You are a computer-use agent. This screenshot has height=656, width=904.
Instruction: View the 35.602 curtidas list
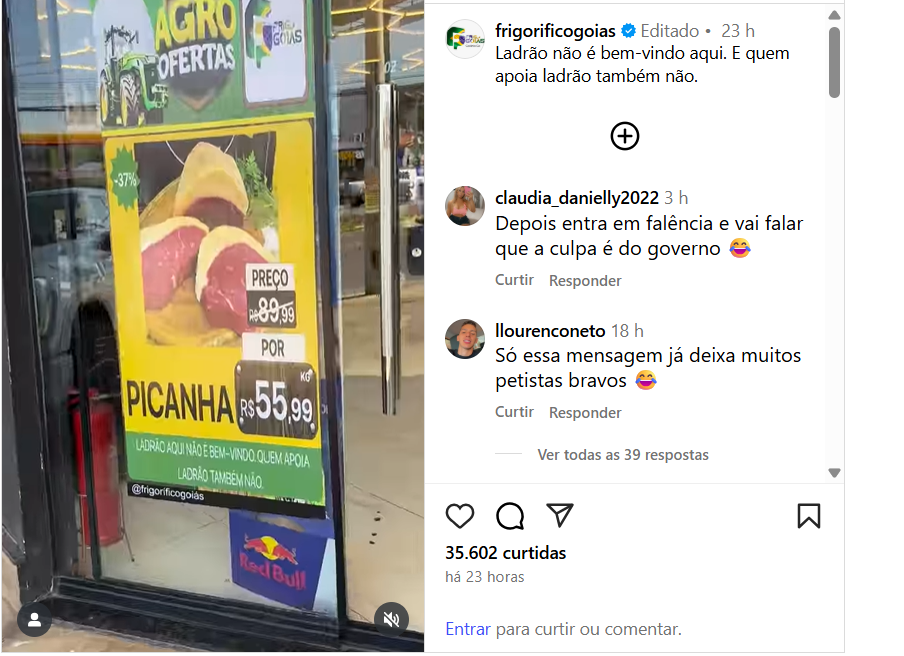(x=506, y=553)
